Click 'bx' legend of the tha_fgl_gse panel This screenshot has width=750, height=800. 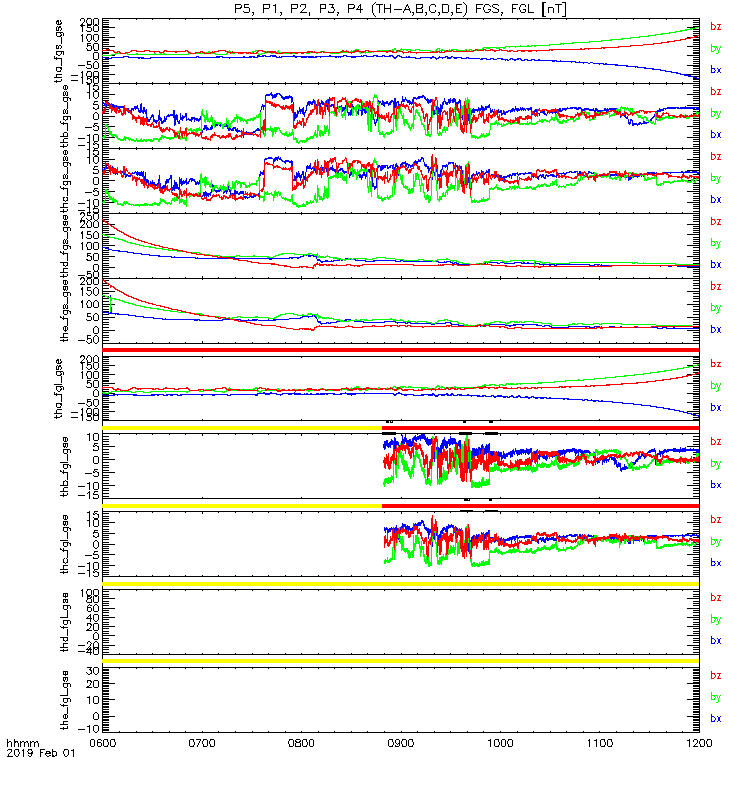716,408
